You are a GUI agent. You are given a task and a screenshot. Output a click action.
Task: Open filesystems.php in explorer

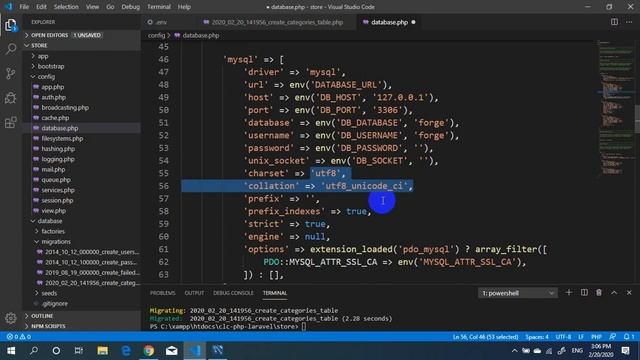pos(62,138)
